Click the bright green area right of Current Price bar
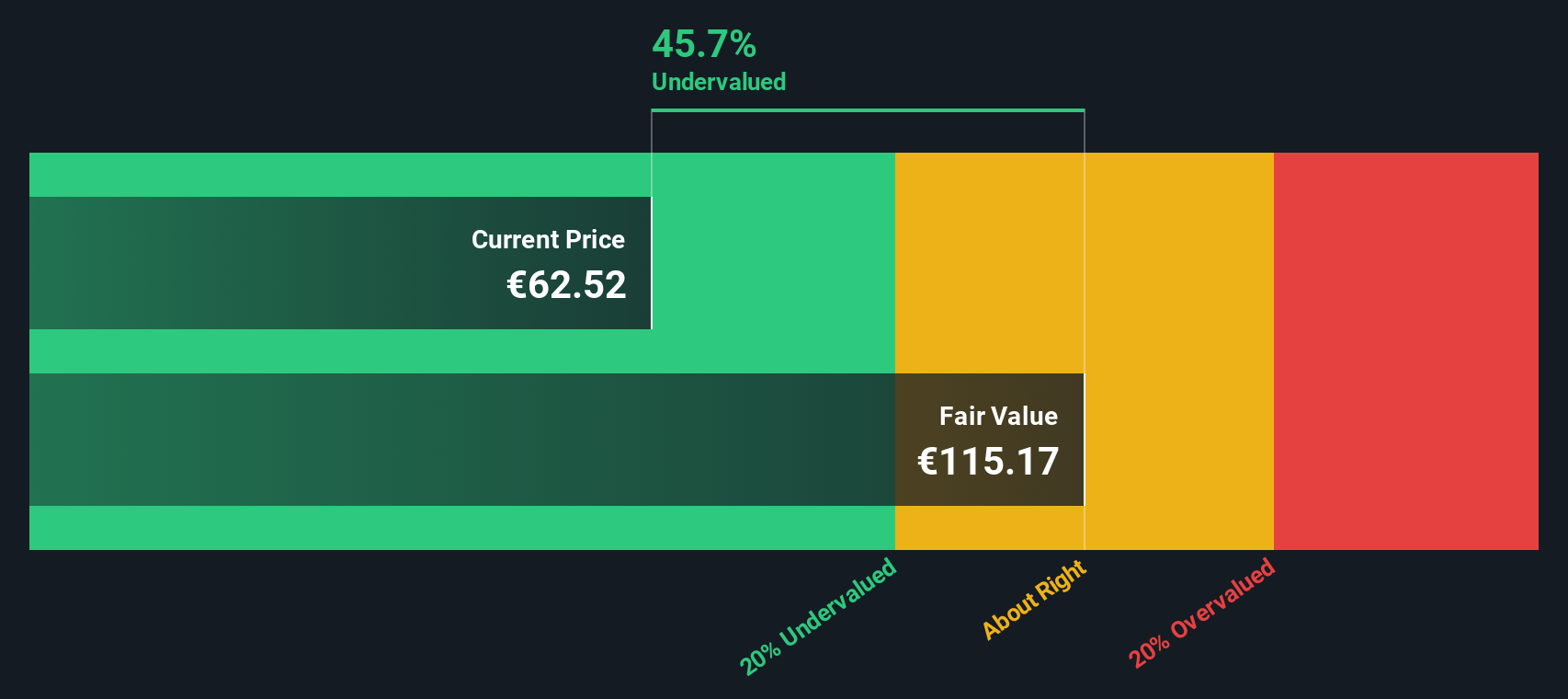This screenshot has width=1568, height=699. tap(772, 263)
